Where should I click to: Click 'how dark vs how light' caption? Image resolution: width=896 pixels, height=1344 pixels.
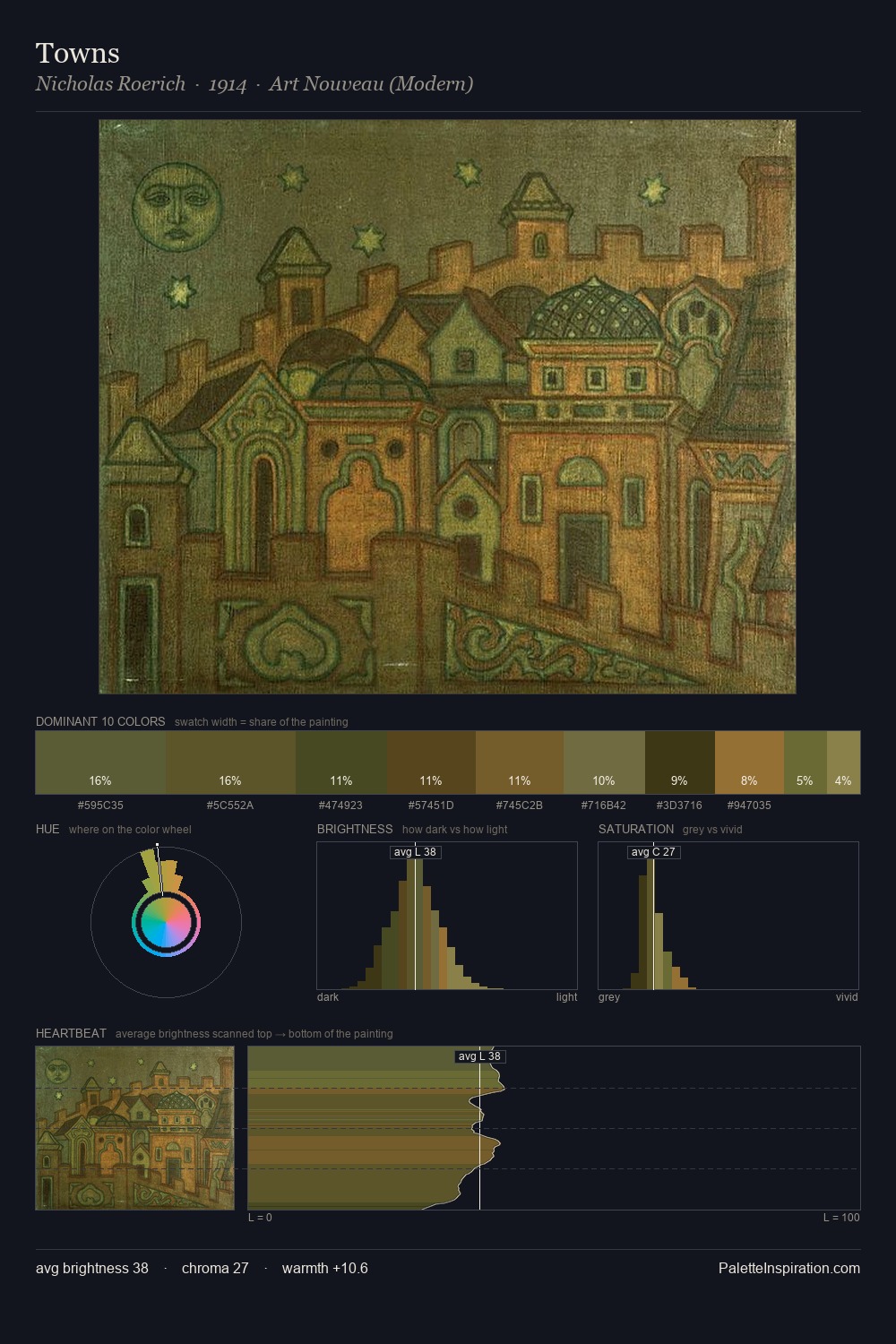tap(454, 830)
